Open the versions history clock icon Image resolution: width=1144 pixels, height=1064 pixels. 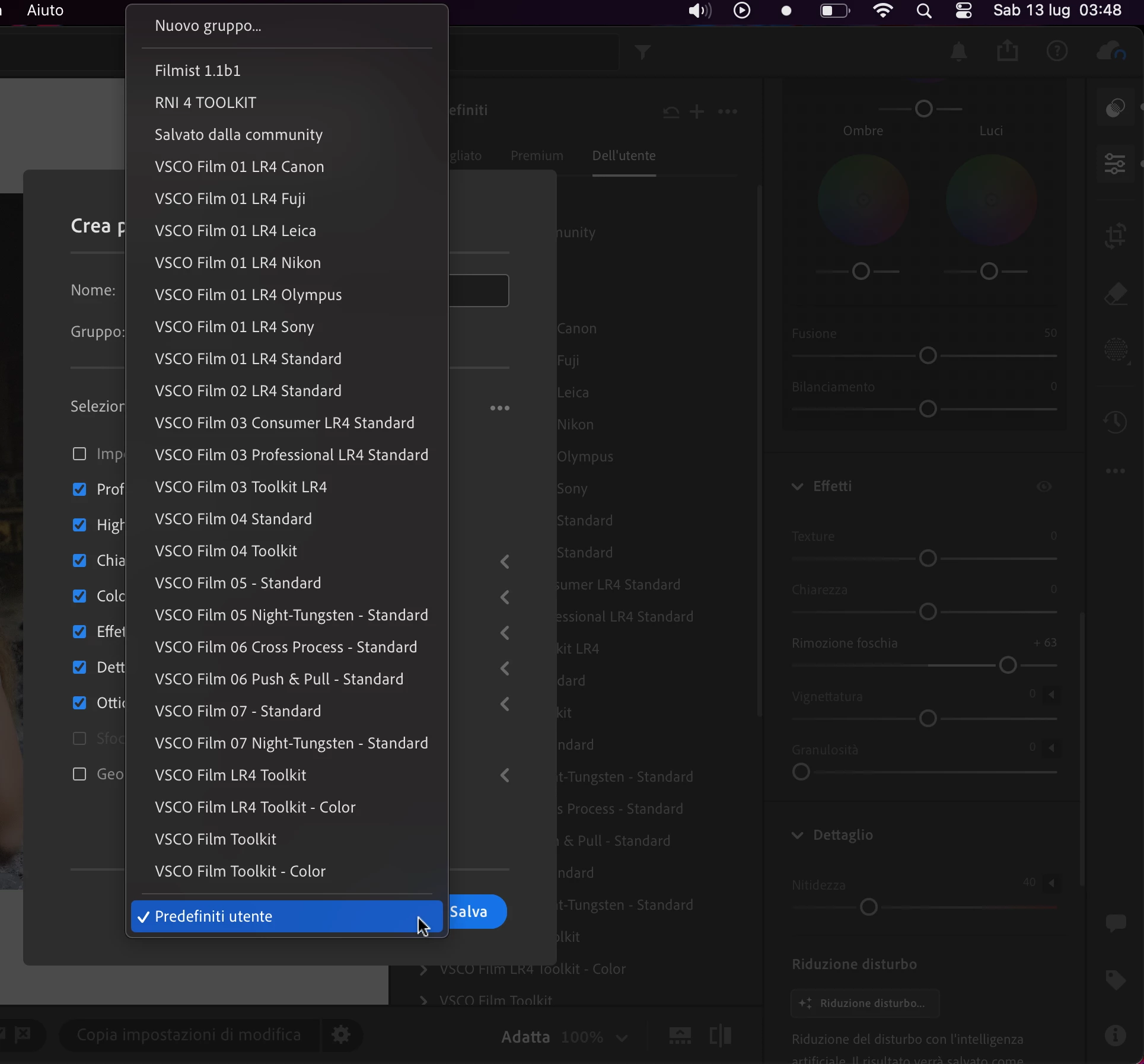coord(1116,422)
